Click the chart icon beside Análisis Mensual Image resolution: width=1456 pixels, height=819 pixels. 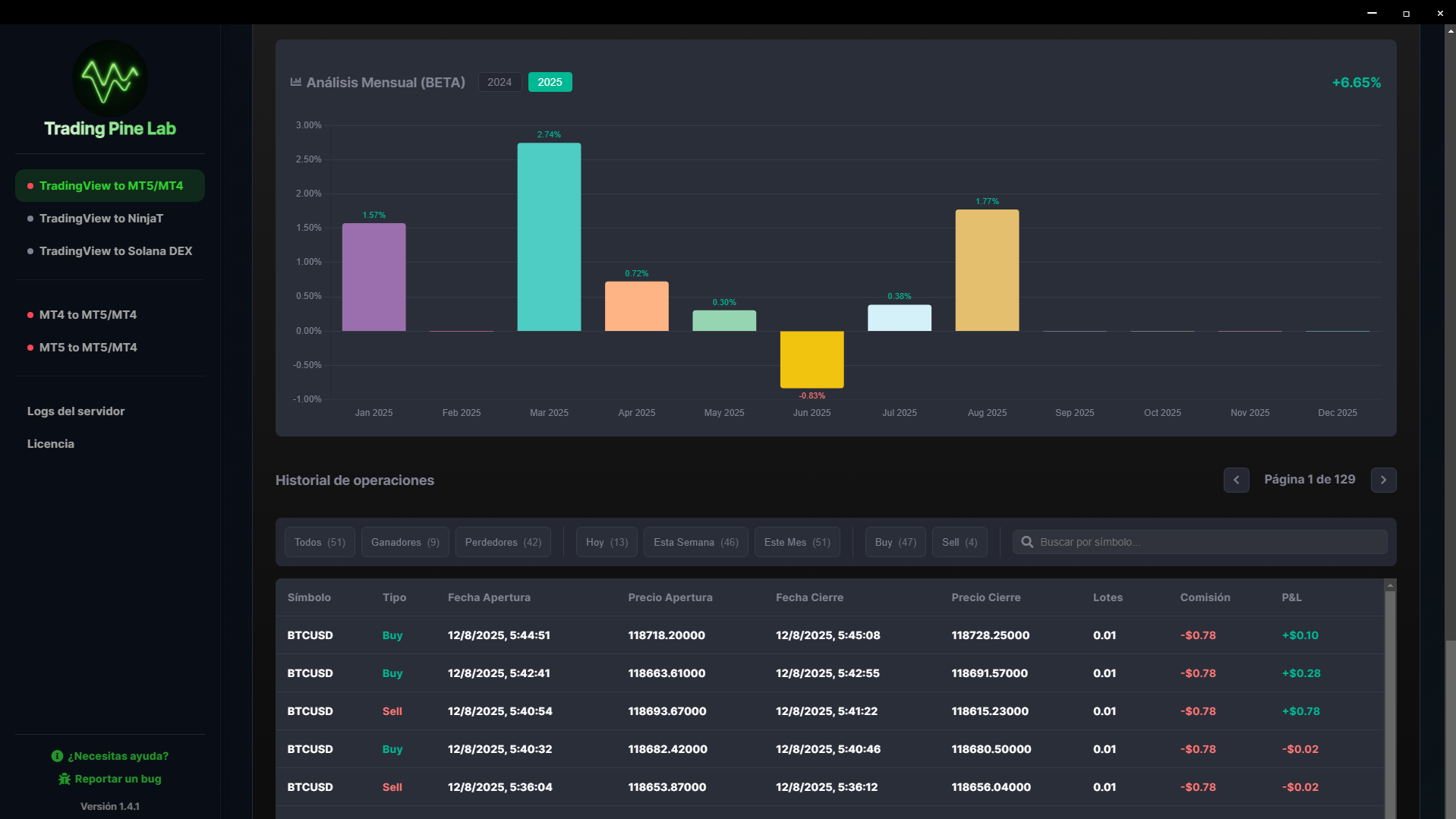(x=296, y=82)
